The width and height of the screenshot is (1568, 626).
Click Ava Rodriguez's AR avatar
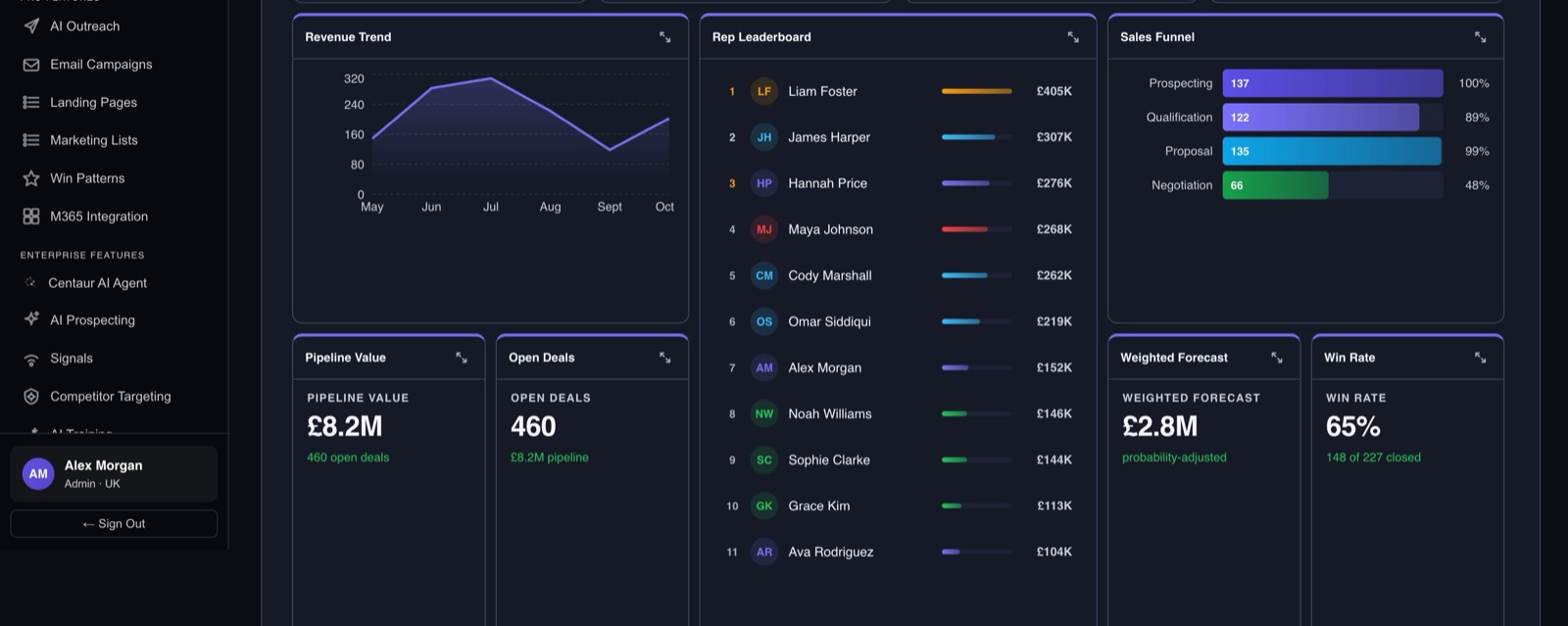pos(764,552)
